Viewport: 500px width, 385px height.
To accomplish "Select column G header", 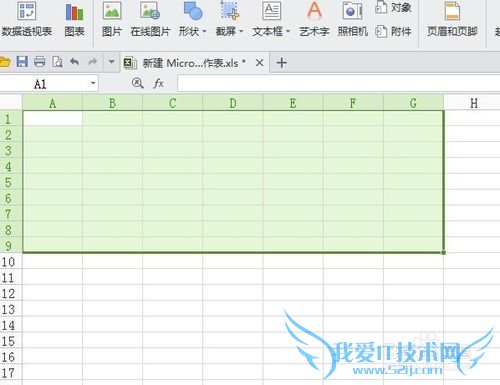I will (x=413, y=103).
